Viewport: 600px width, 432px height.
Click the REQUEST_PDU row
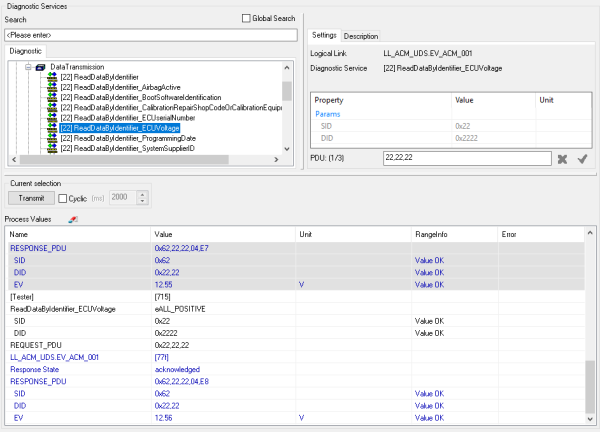click(295, 345)
